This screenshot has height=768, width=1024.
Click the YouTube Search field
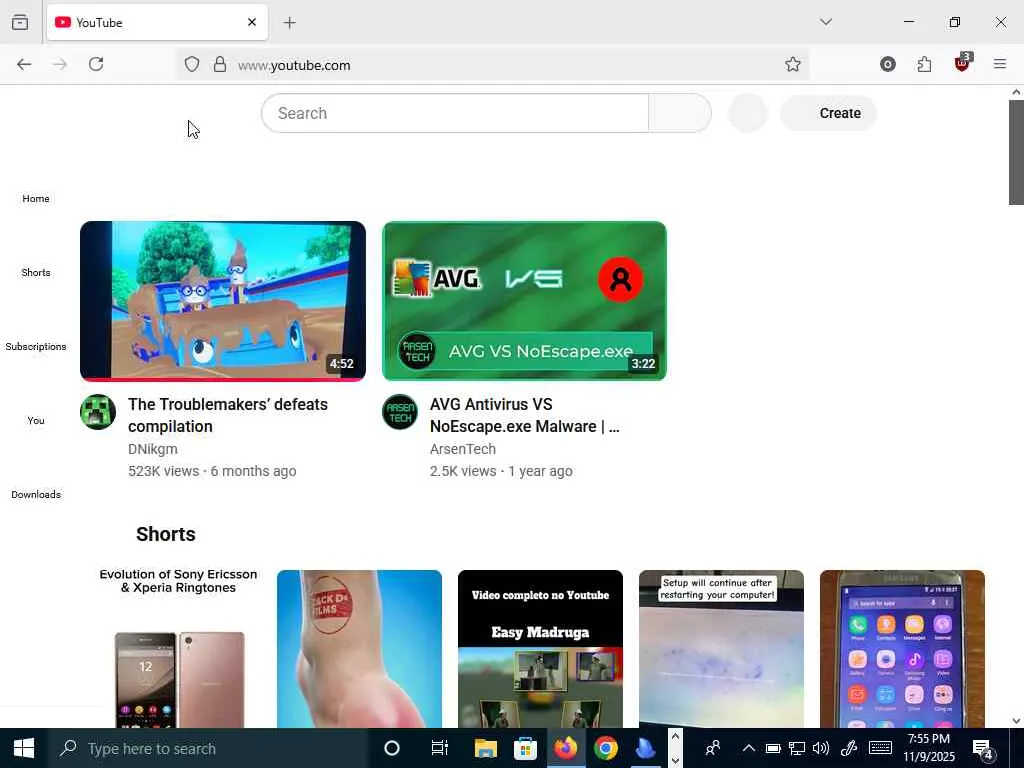(x=455, y=113)
